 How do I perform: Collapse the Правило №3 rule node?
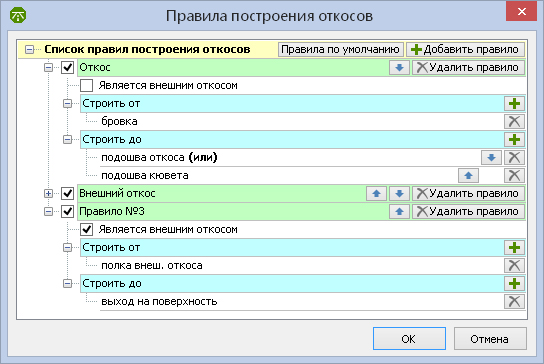point(49,211)
